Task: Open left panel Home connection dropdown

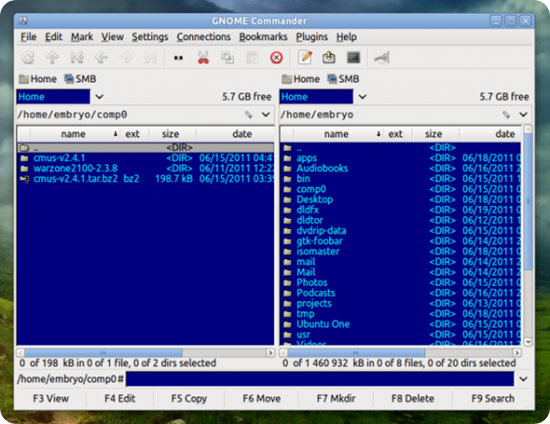Action: [x=100, y=96]
